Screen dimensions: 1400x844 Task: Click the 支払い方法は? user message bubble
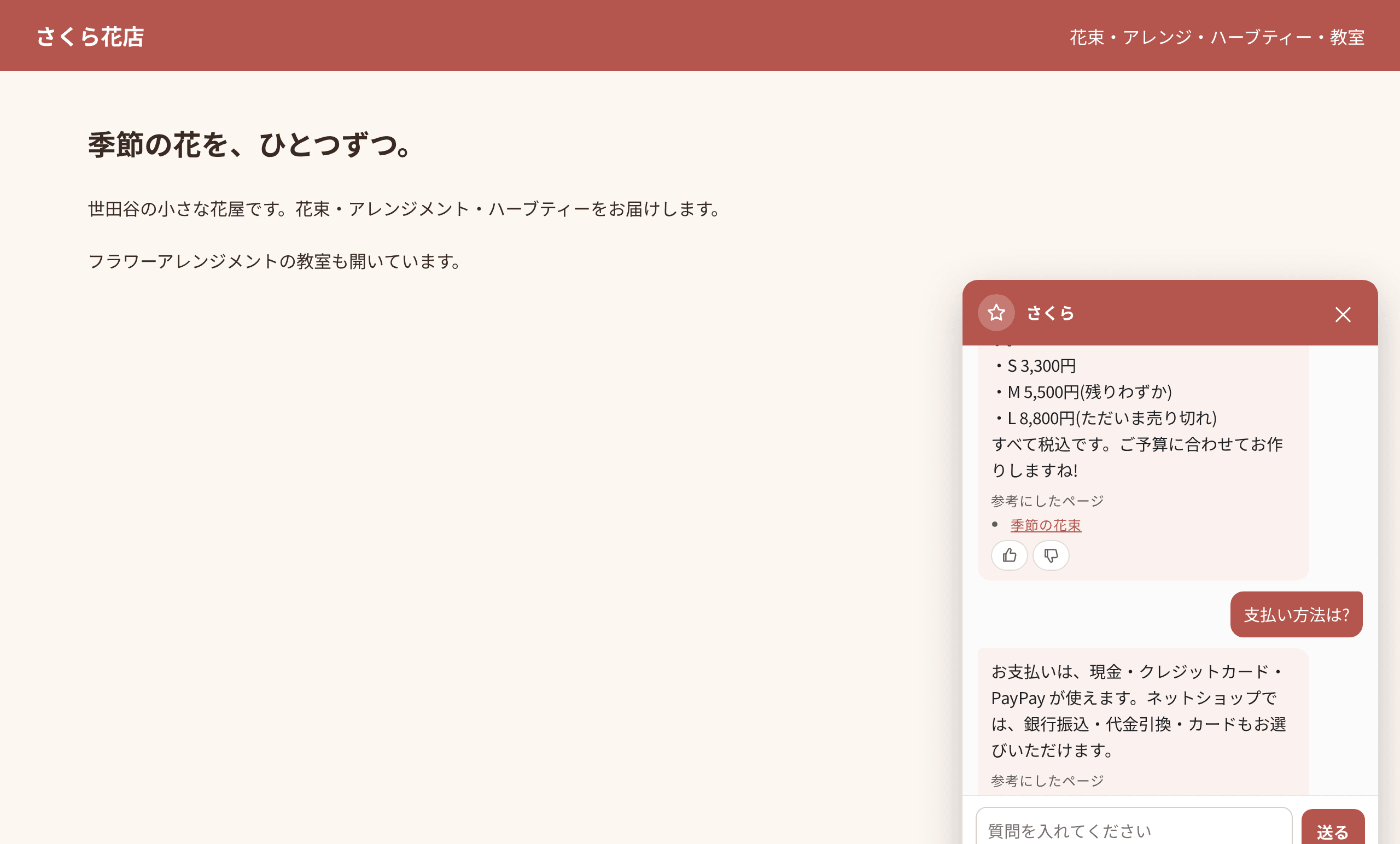point(1296,614)
